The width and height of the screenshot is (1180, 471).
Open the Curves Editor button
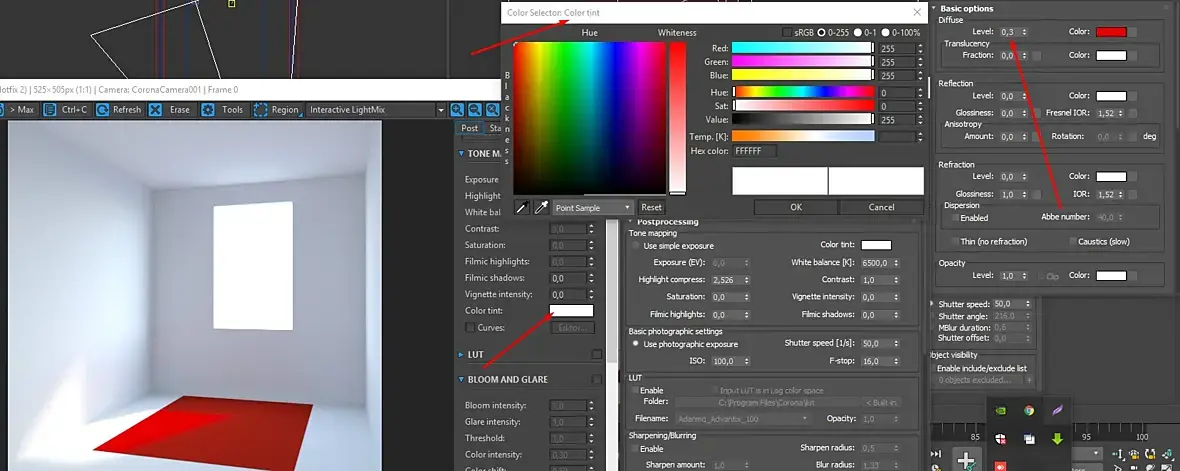573,327
